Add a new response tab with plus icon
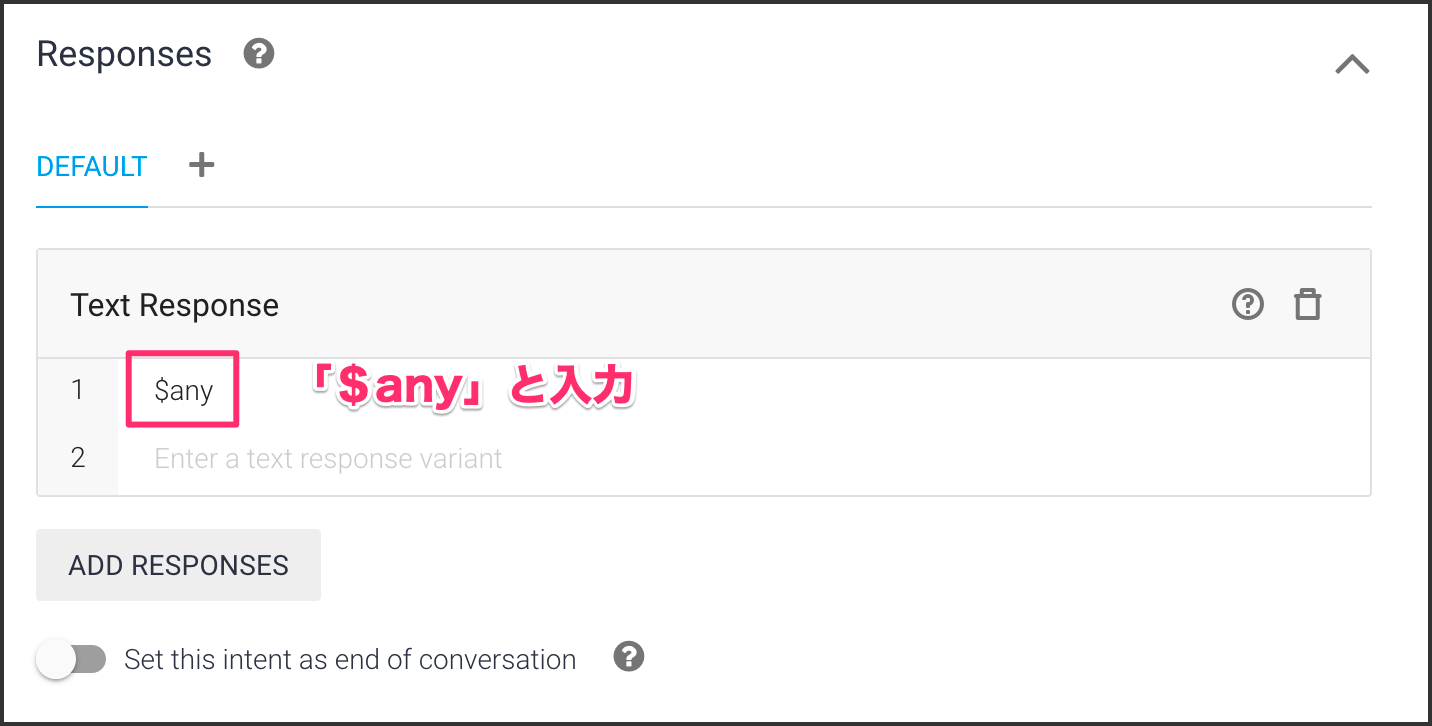Viewport: 1432px width, 726px height. (202, 165)
